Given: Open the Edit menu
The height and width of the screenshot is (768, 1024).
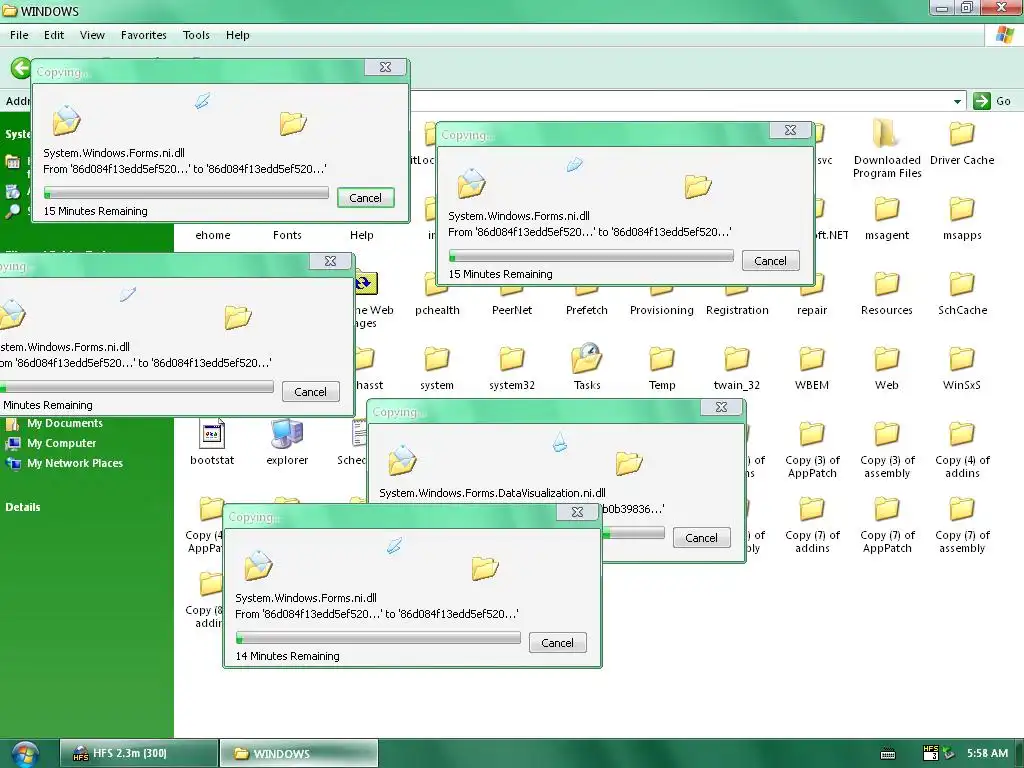Looking at the screenshot, I should (x=54, y=35).
